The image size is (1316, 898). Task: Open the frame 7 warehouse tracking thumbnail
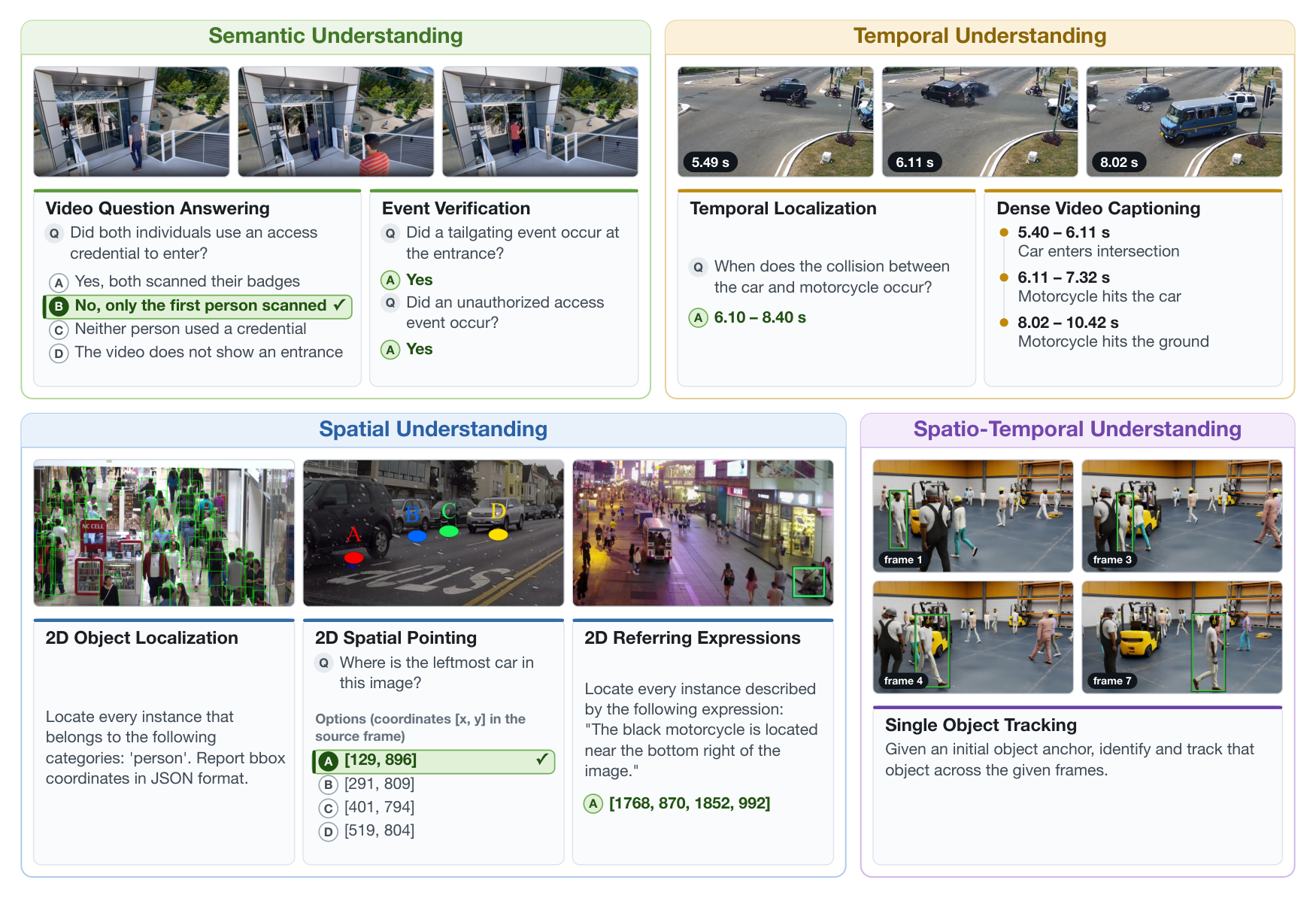[x=1181, y=637]
